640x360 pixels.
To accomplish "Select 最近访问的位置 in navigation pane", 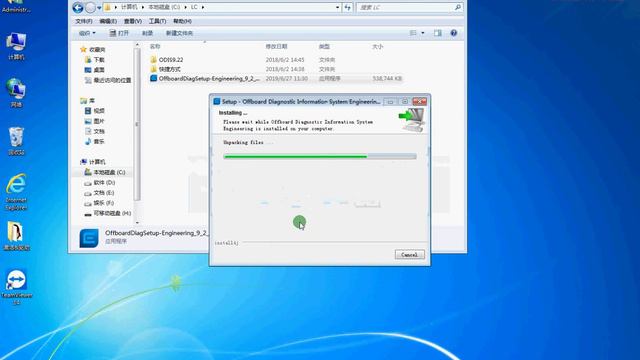I will pos(108,80).
